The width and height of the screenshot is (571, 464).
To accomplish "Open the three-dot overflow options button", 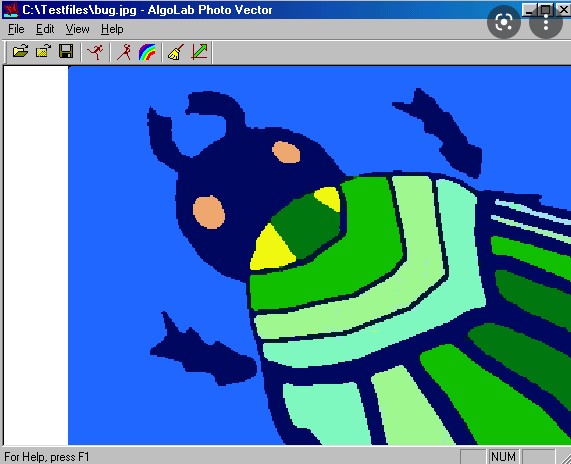I will point(546,22).
